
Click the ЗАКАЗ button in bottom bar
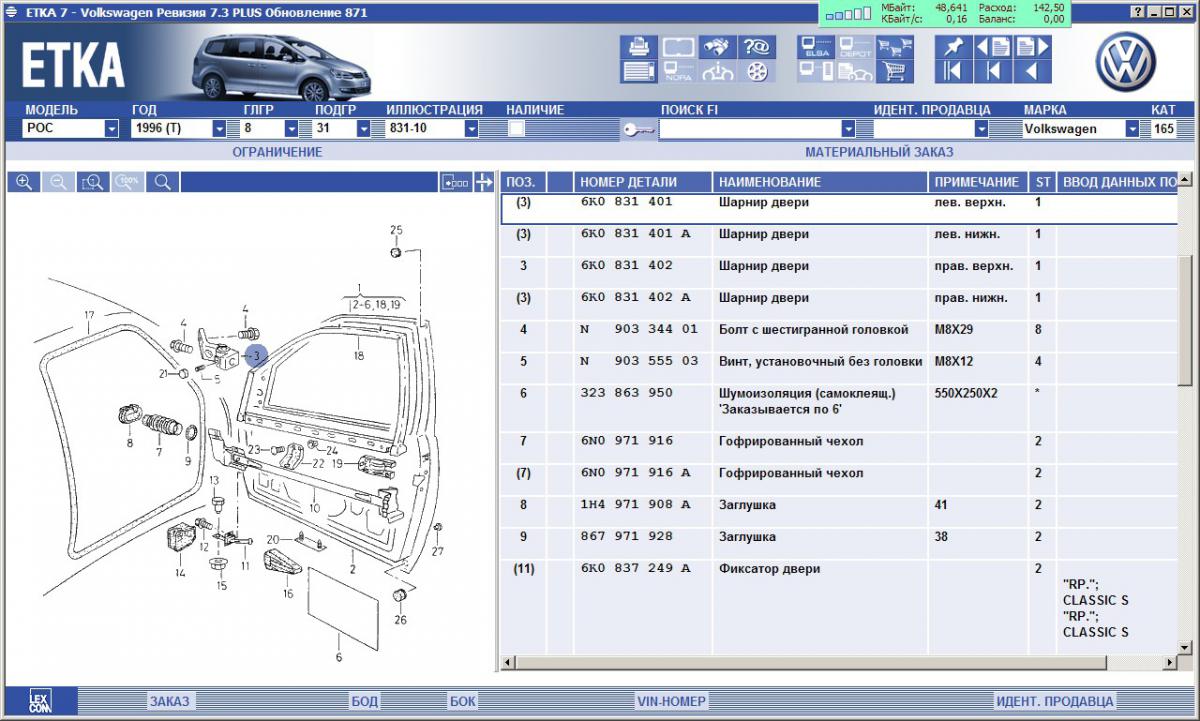click(x=169, y=701)
